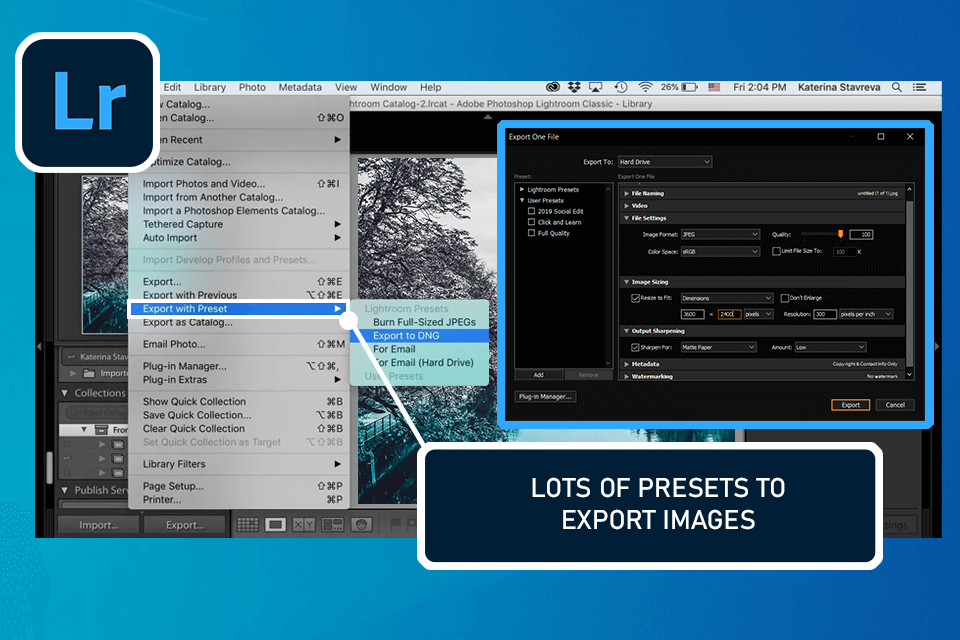Switch to Compare (XY) view

click(304, 525)
